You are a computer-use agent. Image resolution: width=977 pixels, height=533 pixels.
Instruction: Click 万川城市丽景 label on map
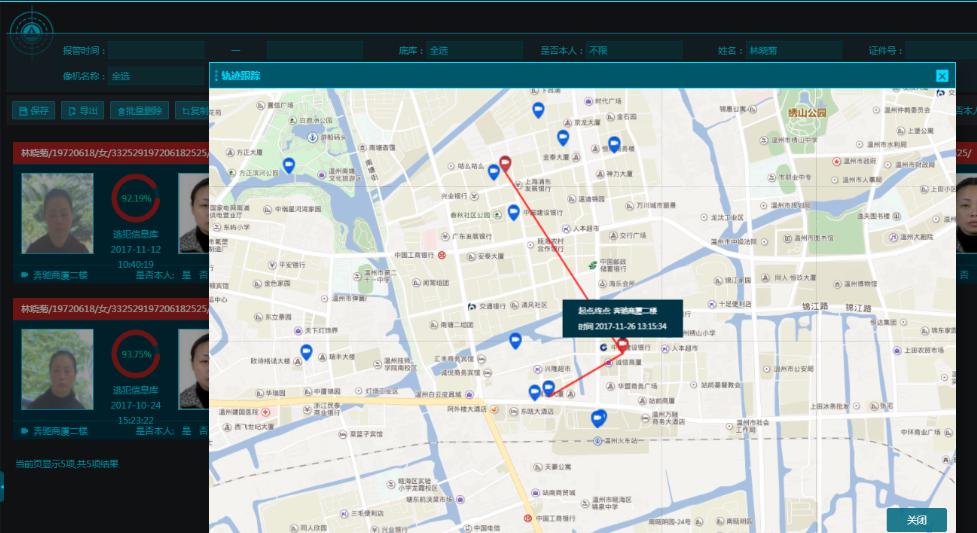pyautogui.click(x=656, y=205)
